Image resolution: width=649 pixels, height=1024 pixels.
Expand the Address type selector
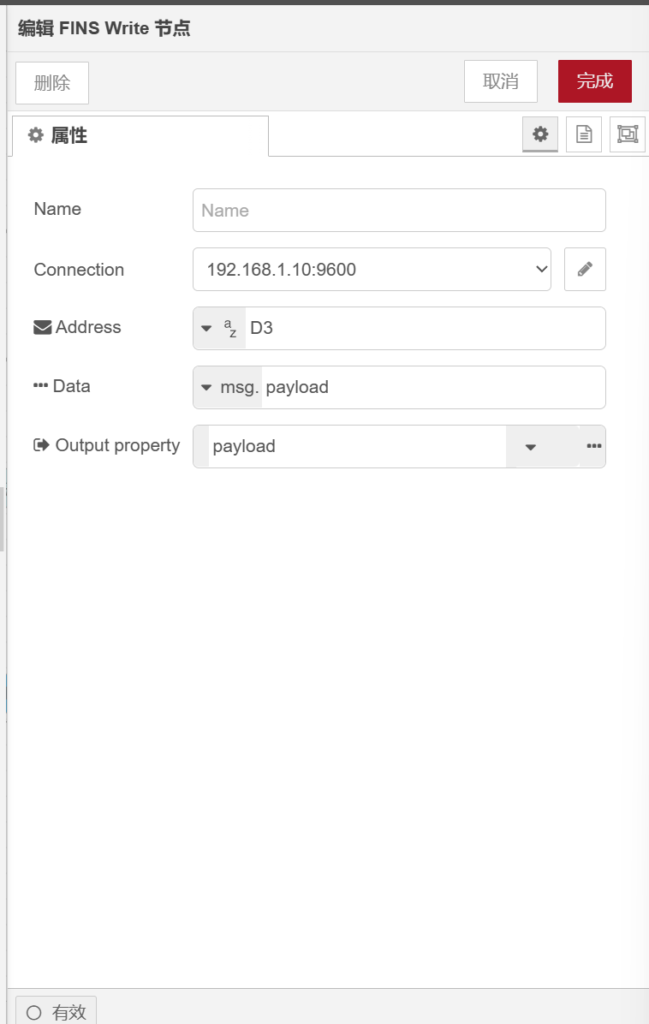click(219, 329)
